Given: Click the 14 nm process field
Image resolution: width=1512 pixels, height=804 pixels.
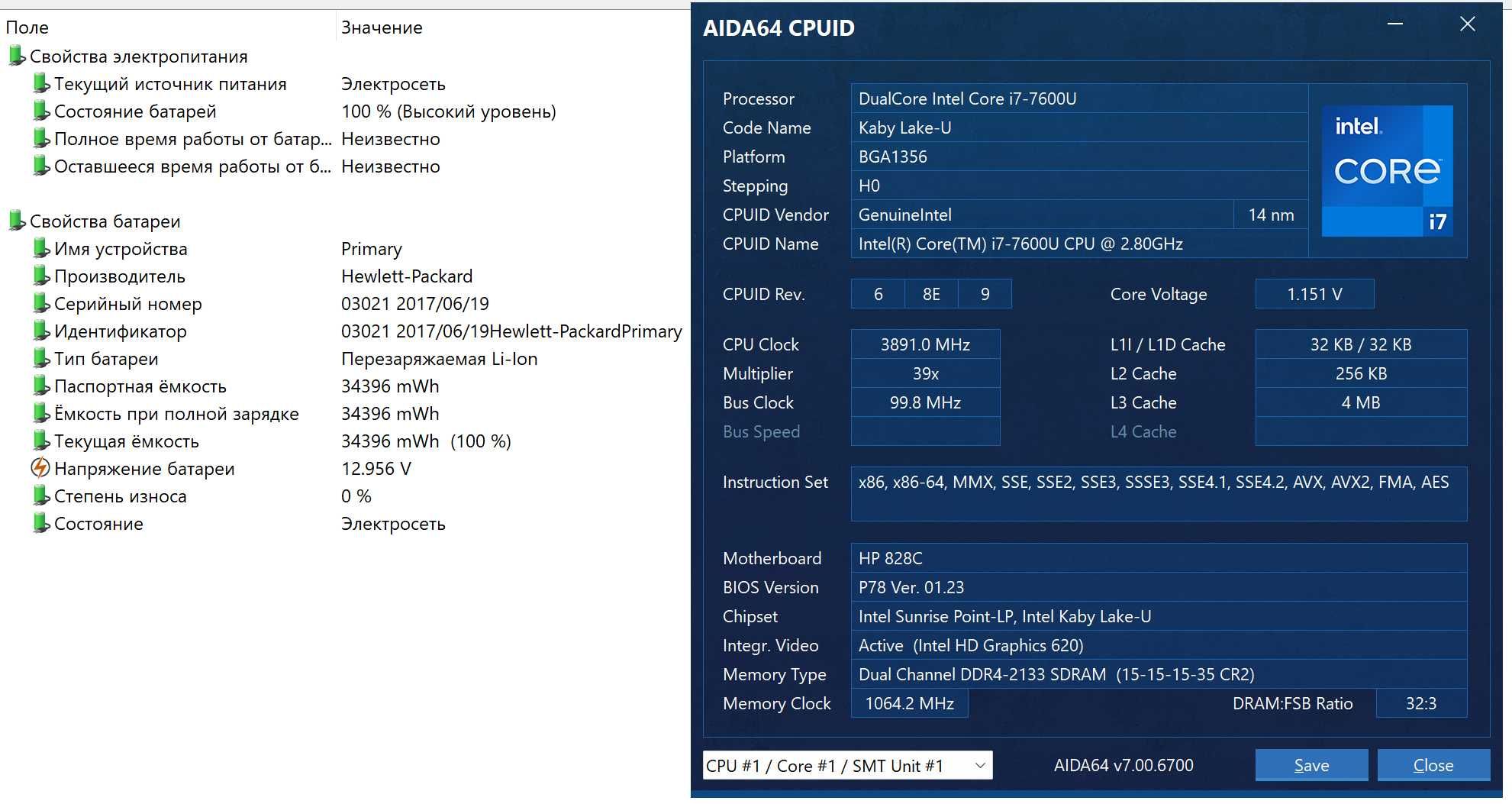Looking at the screenshot, I should pyautogui.click(x=1271, y=215).
